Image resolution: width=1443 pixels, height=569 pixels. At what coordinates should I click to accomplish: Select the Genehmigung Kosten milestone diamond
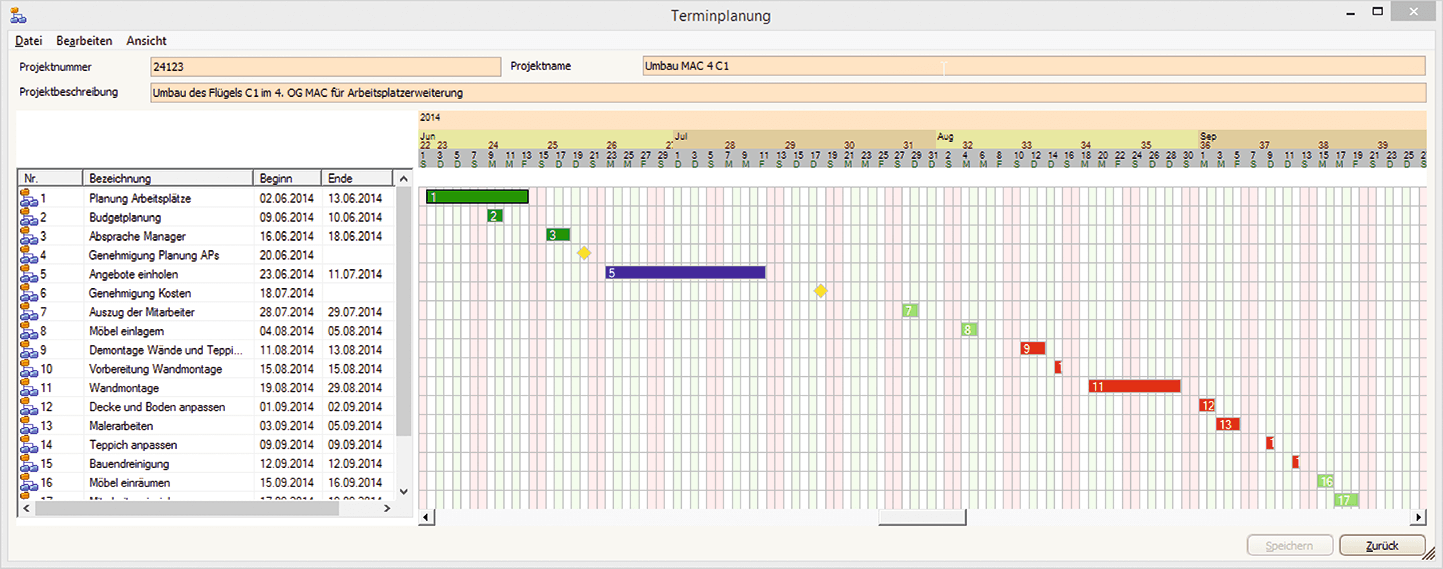click(x=820, y=291)
